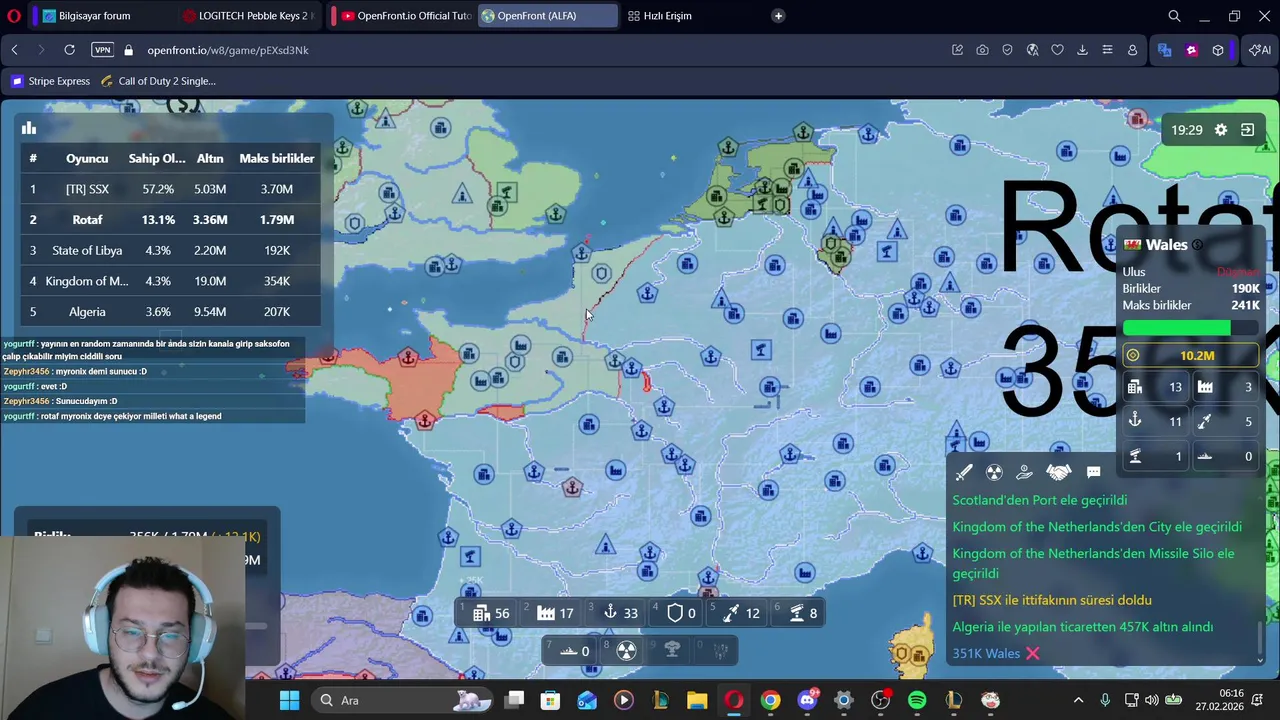Switch to OpenFront.io Official Tutorial tab

405,16
